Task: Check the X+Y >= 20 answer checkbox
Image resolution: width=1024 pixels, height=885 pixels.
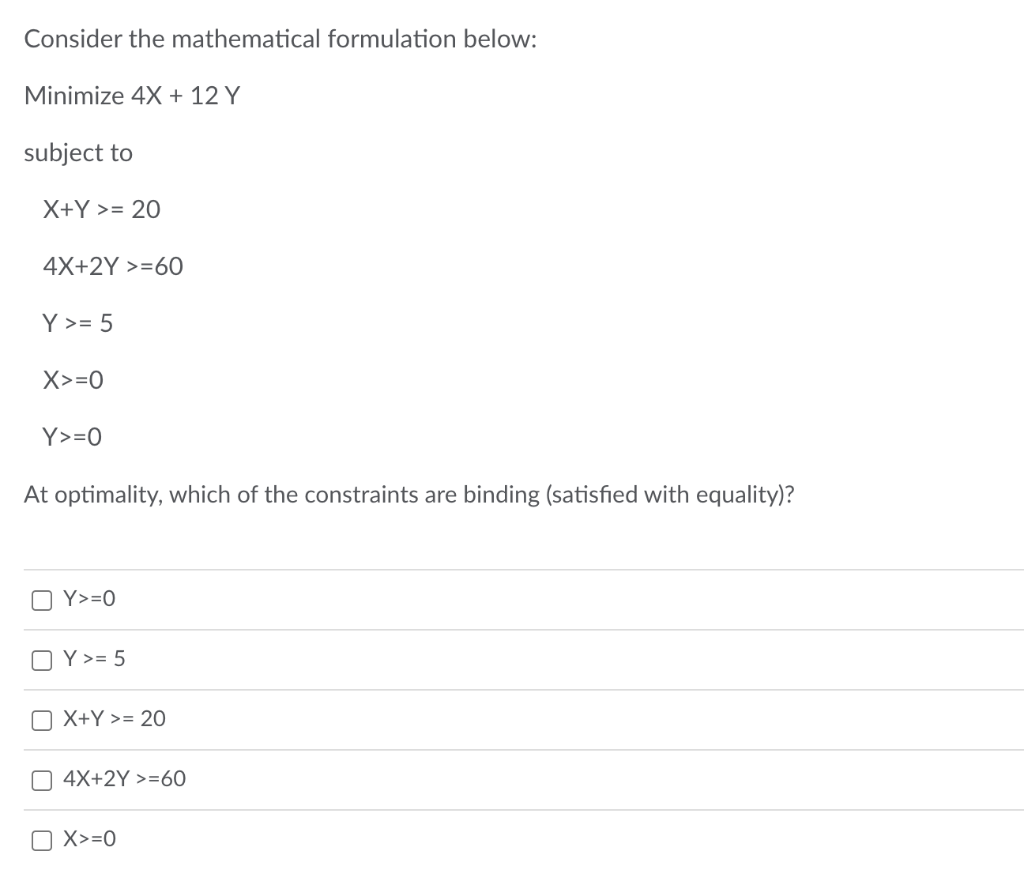Action: (40, 719)
